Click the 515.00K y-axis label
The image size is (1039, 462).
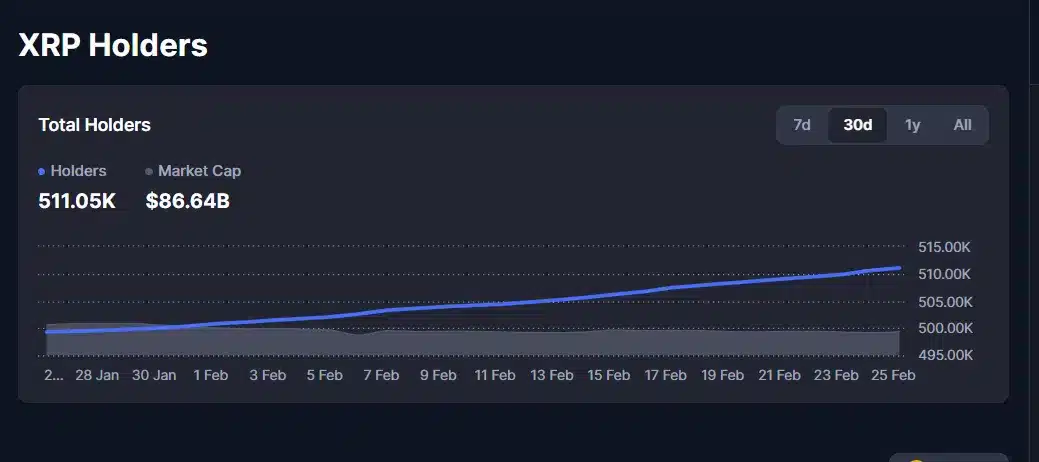click(x=944, y=247)
